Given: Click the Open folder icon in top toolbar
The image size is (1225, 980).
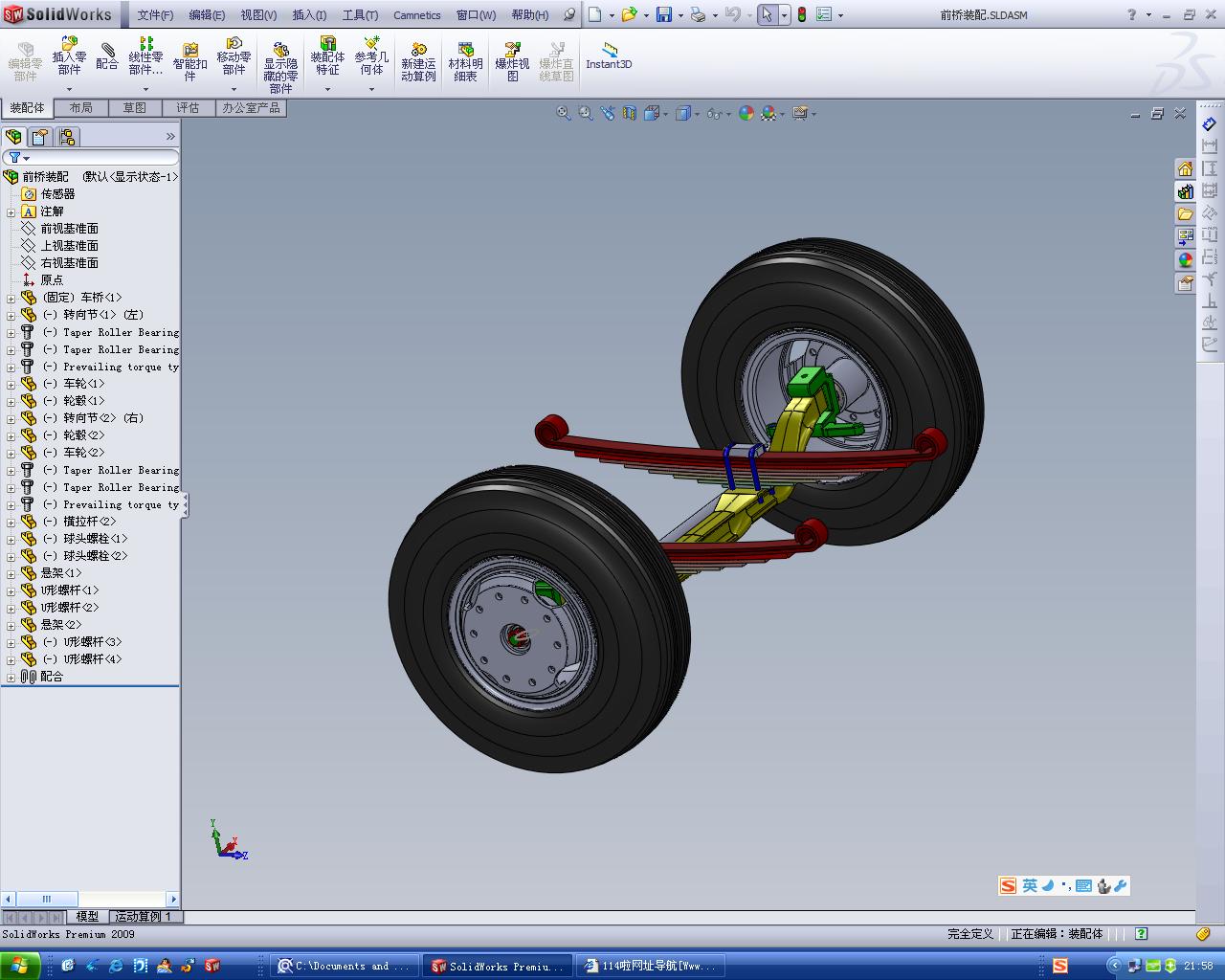Looking at the screenshot, I should [x=629, y=14].
